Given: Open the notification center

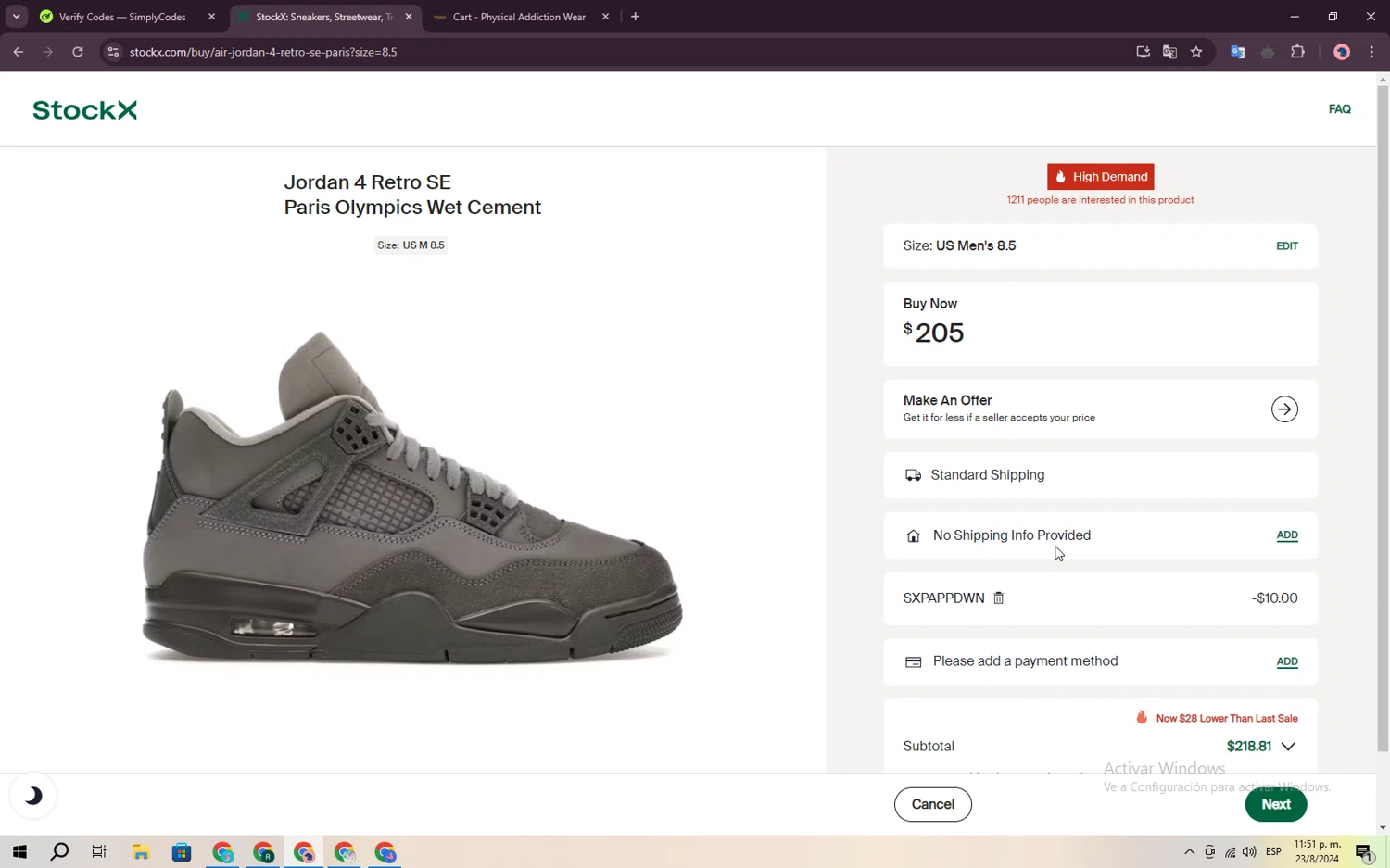Looking at the screenshot, I should coord(1364,852).
